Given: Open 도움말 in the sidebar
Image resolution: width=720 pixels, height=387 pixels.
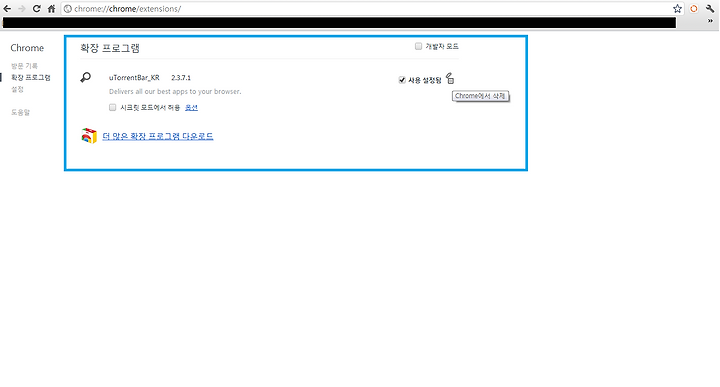Looking at the screenshot, I should (20, 112).
